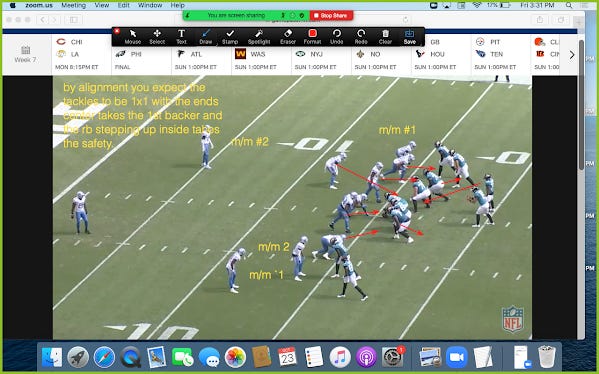Launch Music from the Dock

pyautogui.click(x=340, y=357)
